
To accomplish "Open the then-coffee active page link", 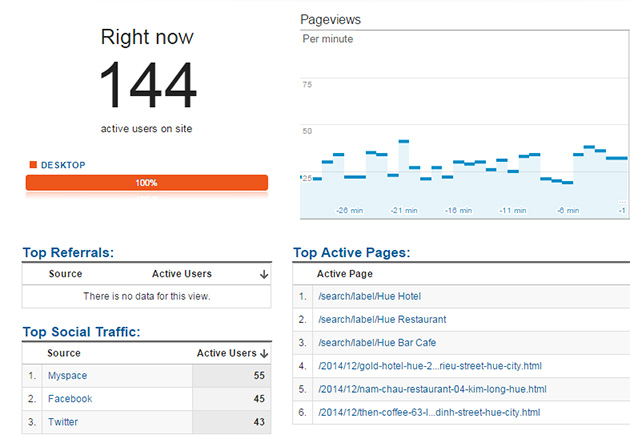I will [429, 412].
